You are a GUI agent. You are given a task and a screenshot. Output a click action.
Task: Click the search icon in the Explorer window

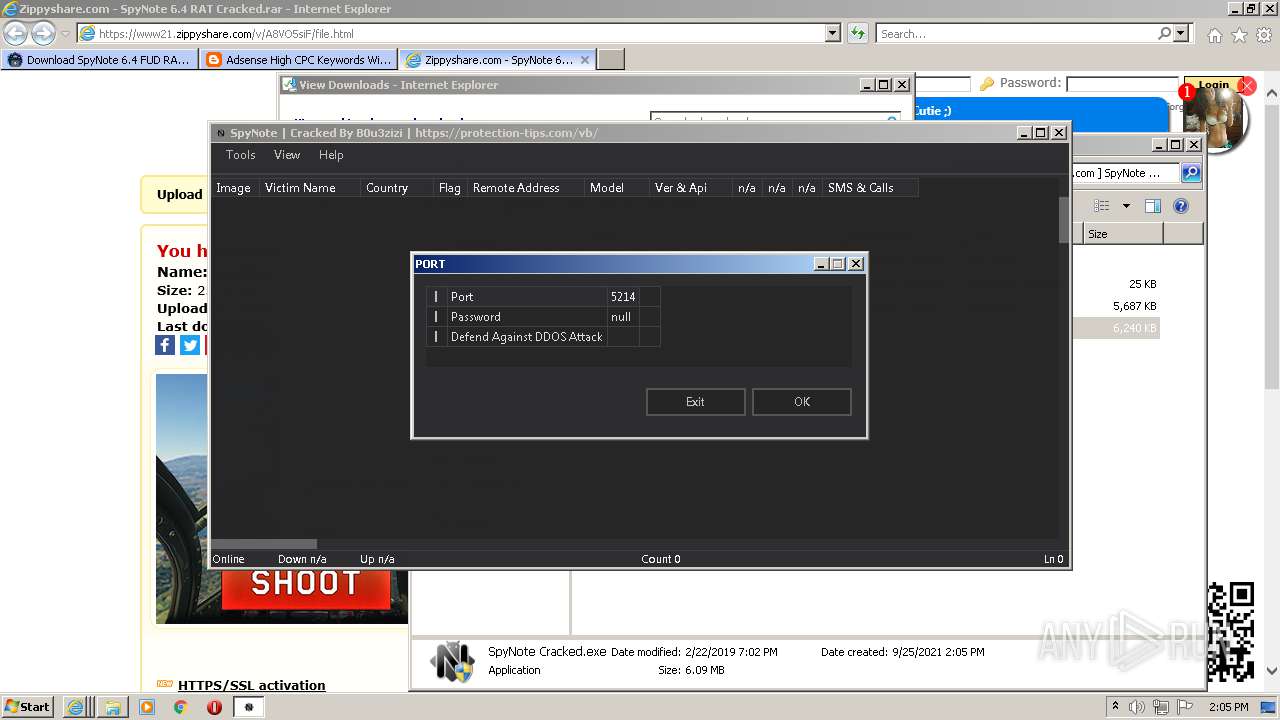1191,173
